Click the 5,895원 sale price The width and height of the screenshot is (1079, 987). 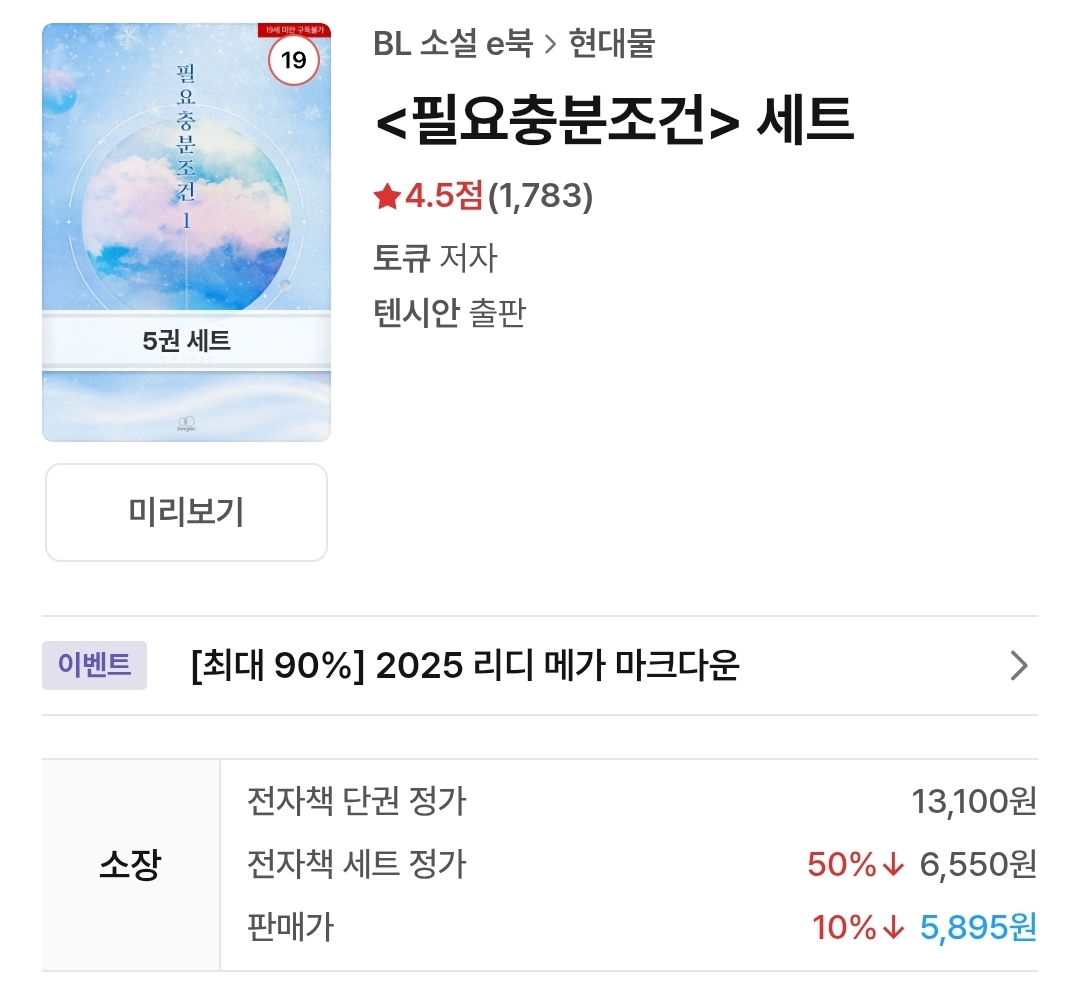978,928
